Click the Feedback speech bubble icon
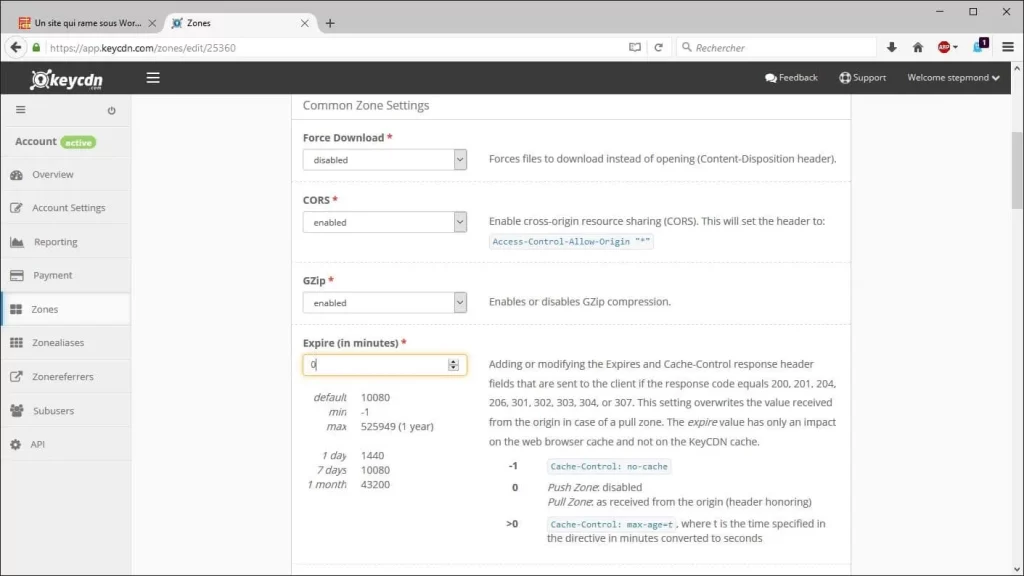The image size is (1024, 576). pyautogui.click(x=771, y=78)
